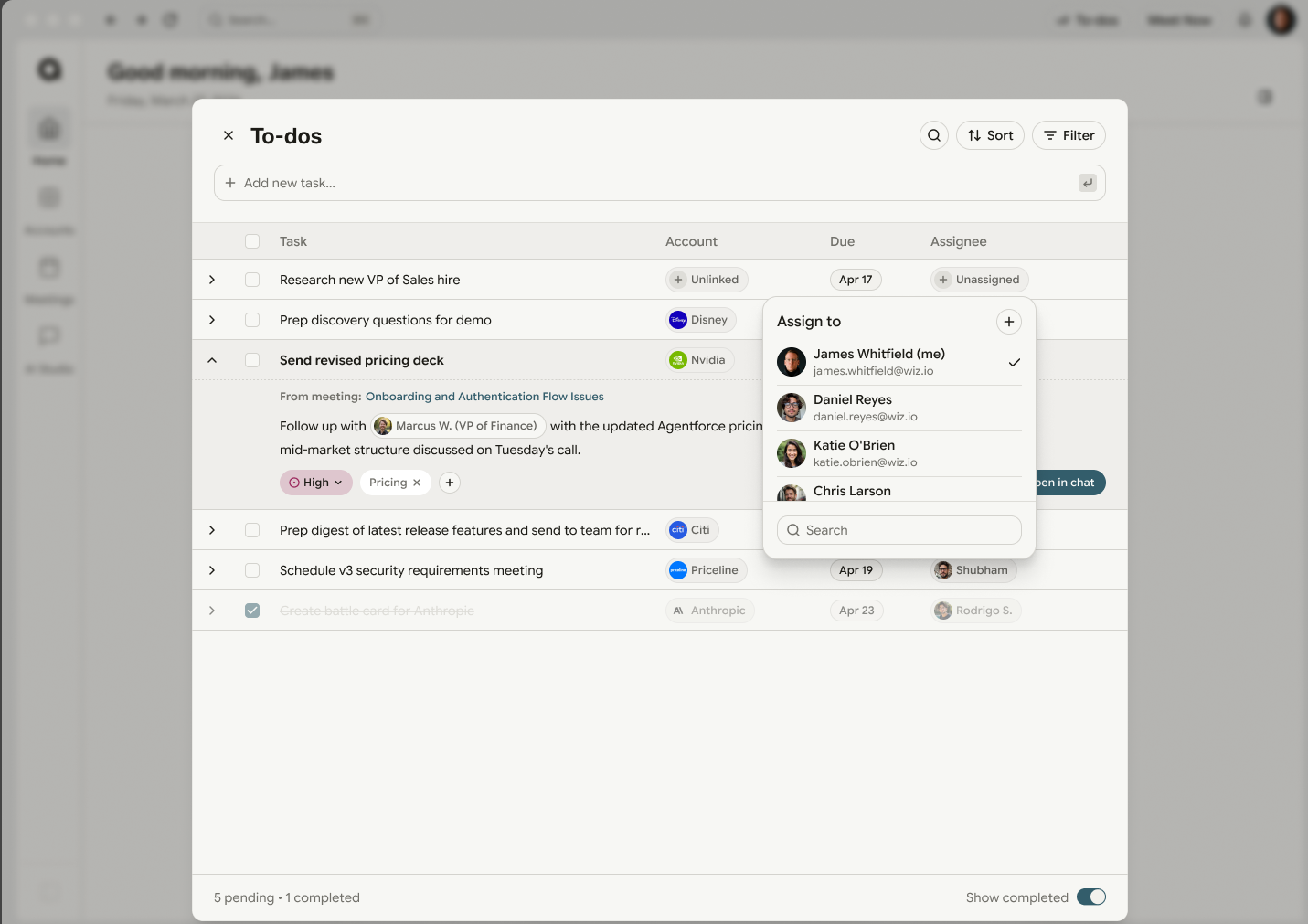Viewport: 1308px width, 924px height.
Task: Open the Priceline account chip
Action: pos(707,570)
